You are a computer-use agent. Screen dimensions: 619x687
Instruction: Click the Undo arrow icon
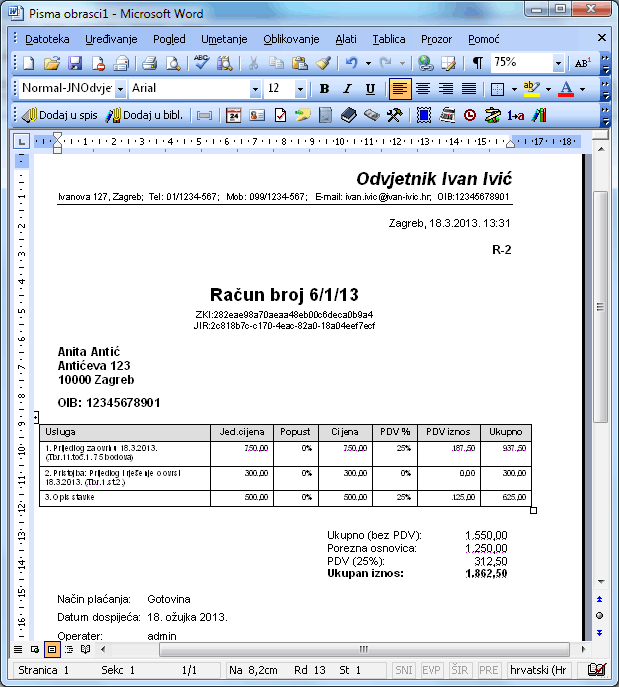pyautogui.click(x=351, y=63)
